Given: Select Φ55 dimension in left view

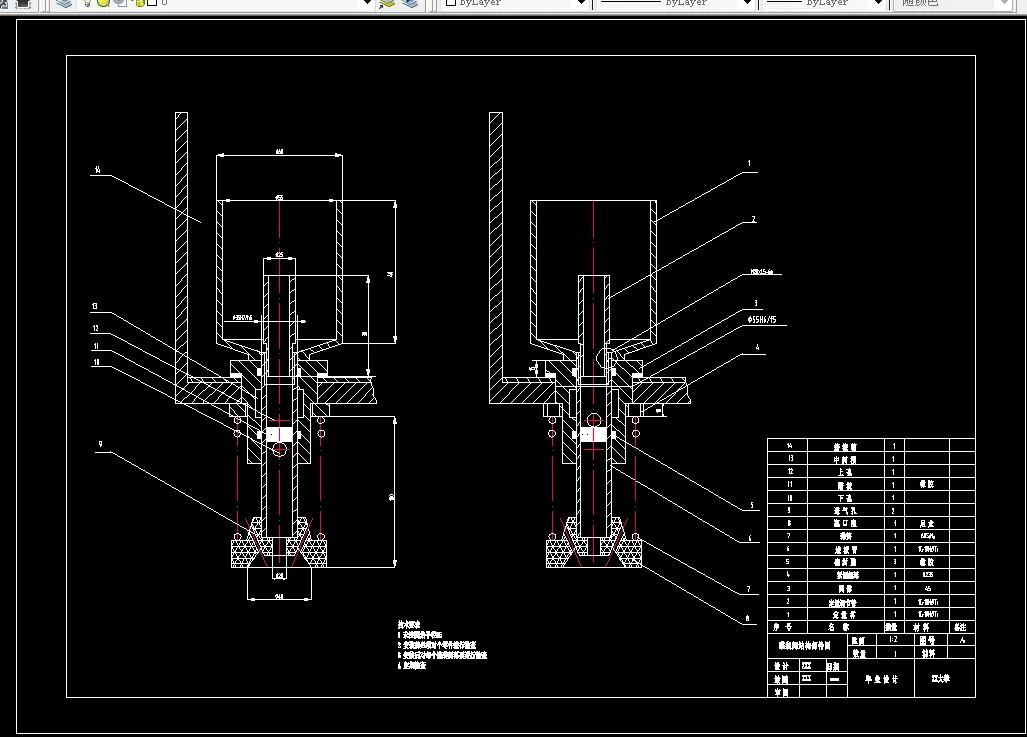Looking at the screenshot, I should [279, 197].
